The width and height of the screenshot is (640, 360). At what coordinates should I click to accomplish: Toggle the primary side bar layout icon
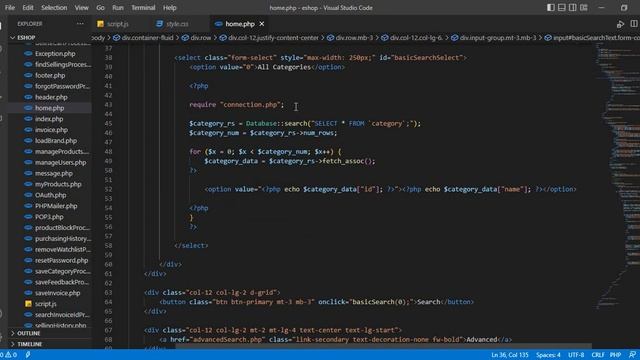551,7
